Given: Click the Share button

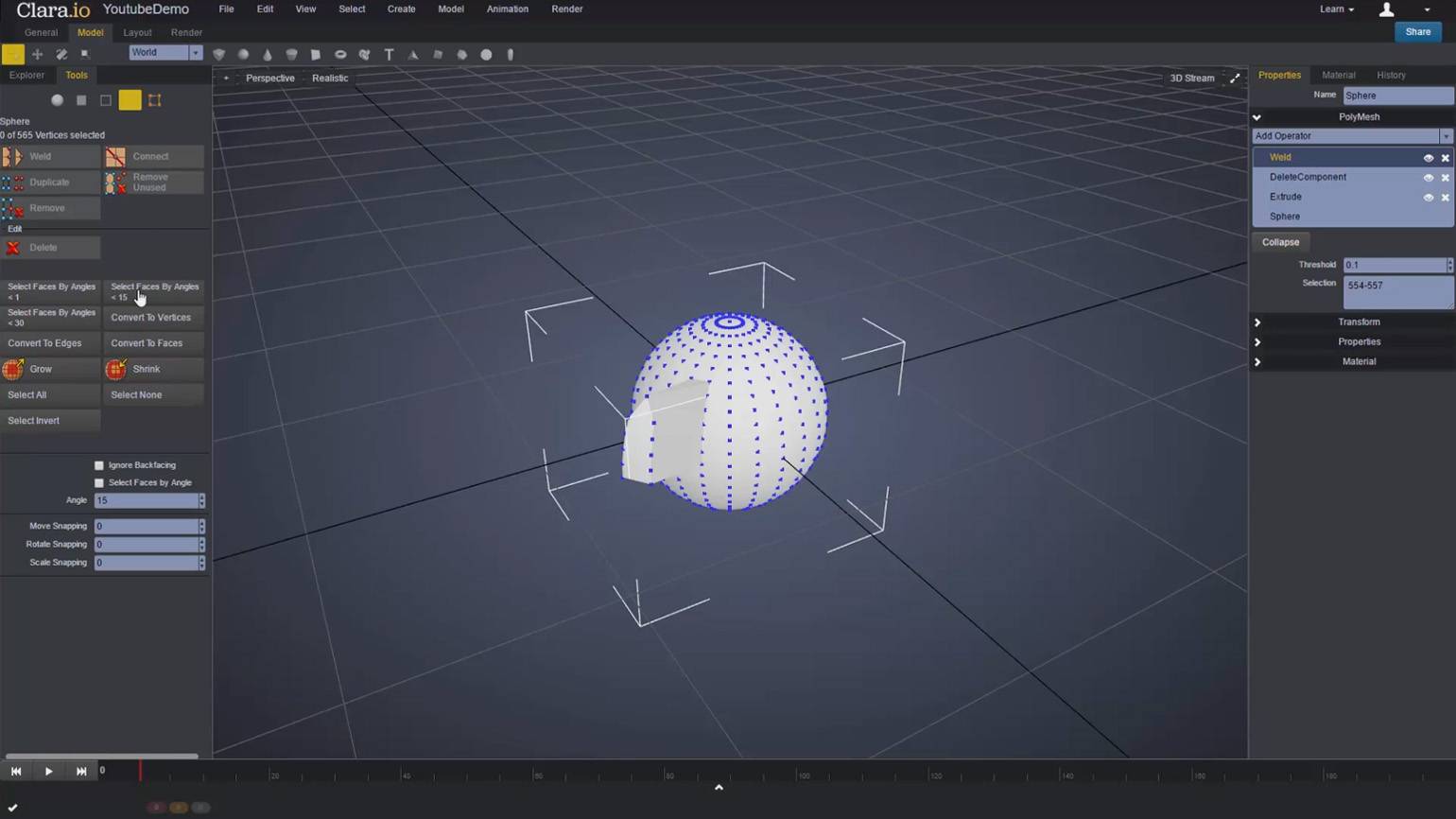Looking at the screenshot, I should click(x=1417, y=32).
